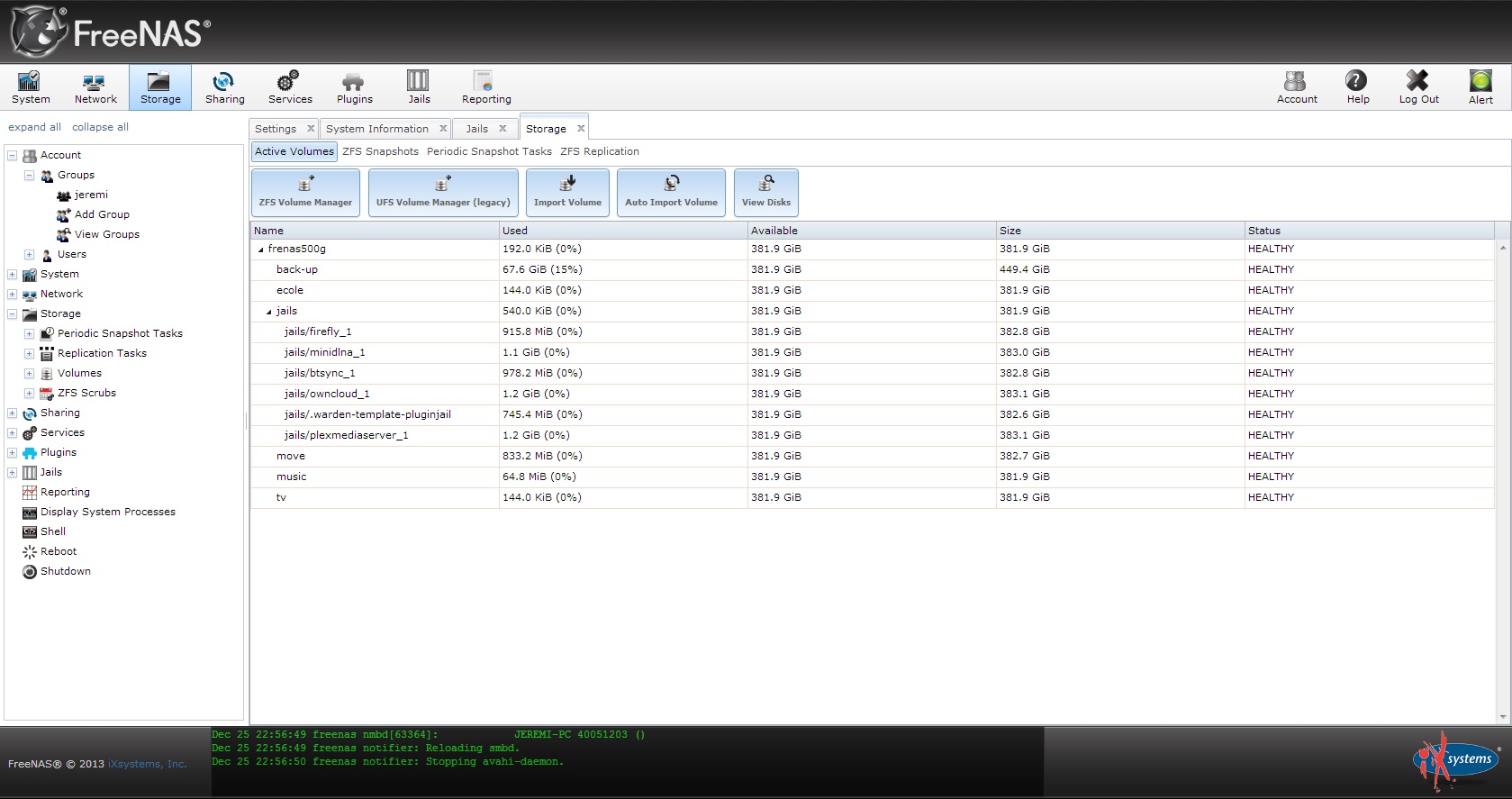Screen dimensions: 1512x799
Task: Close the Settings tab
Action: (x=311, y=129)
